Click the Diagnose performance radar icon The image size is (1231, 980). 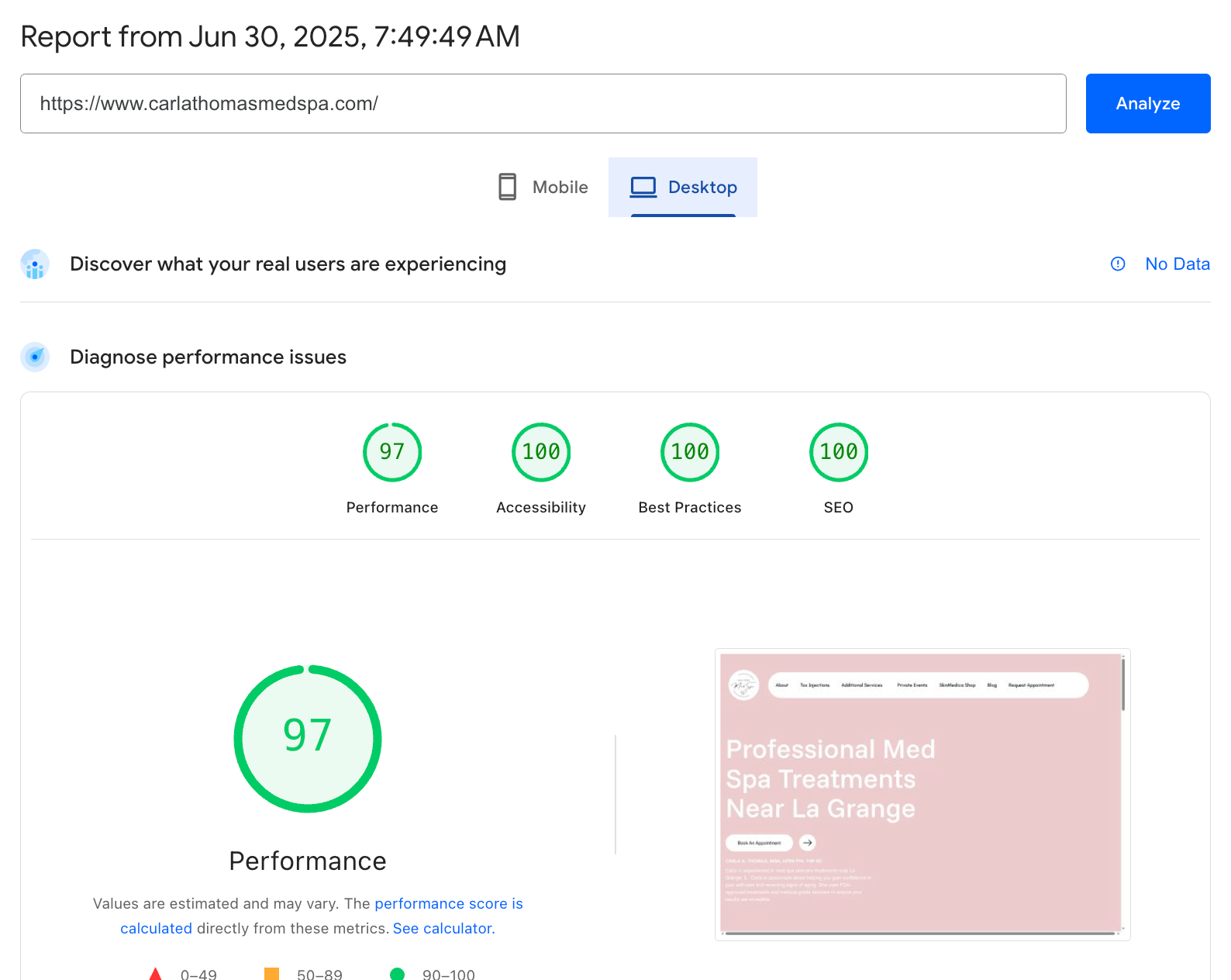coord(35,357)
